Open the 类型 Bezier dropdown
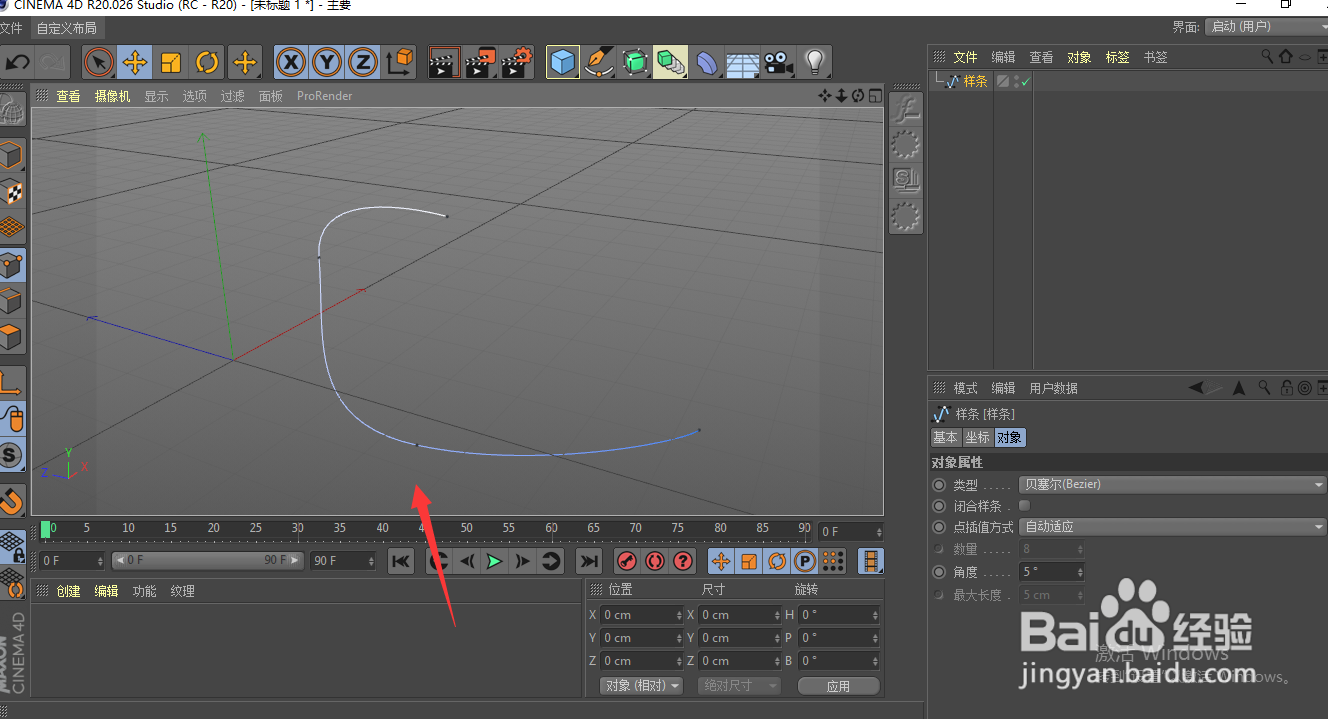 [x=1173, y=484]
